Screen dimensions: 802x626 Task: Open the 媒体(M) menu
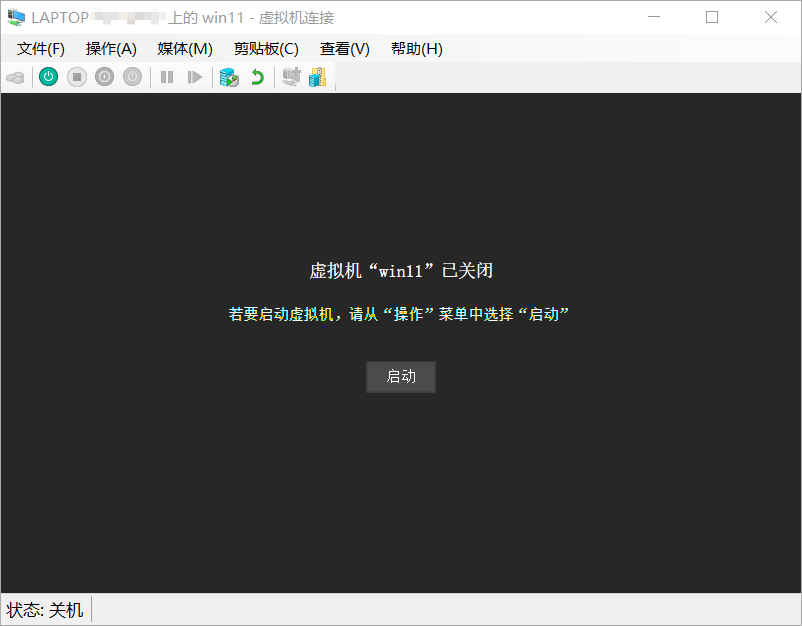185,49
